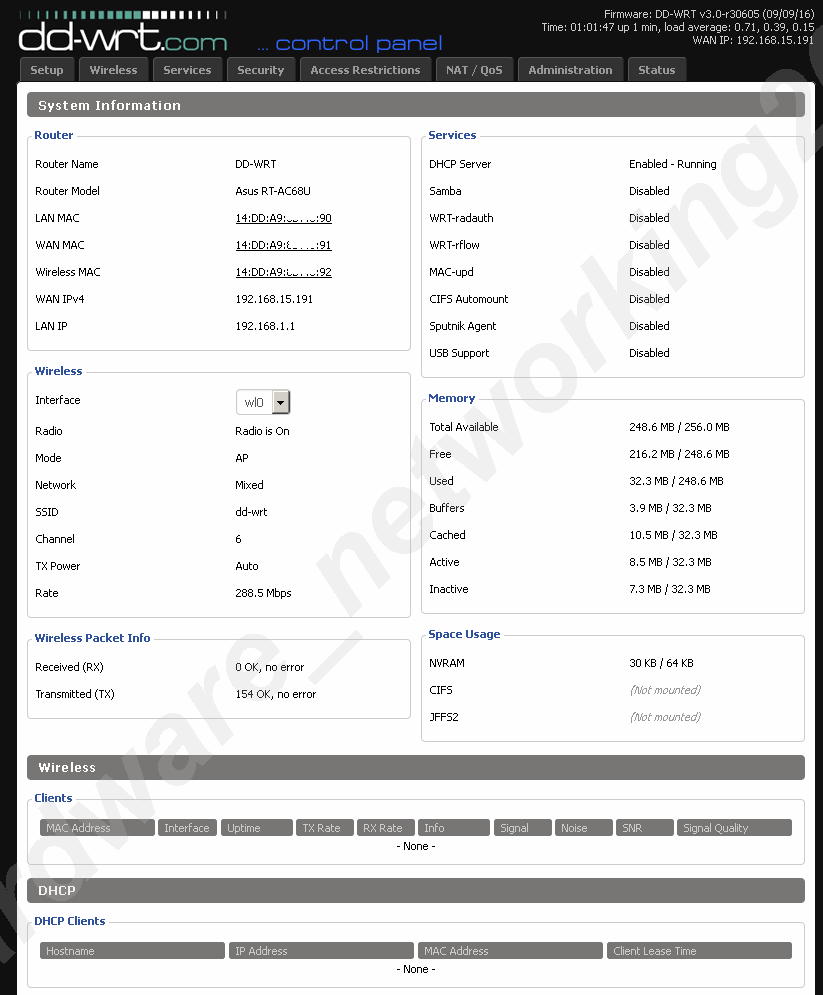Switch to the Status tab
Screen dimensions: 823x995
[x=656, y=70]
